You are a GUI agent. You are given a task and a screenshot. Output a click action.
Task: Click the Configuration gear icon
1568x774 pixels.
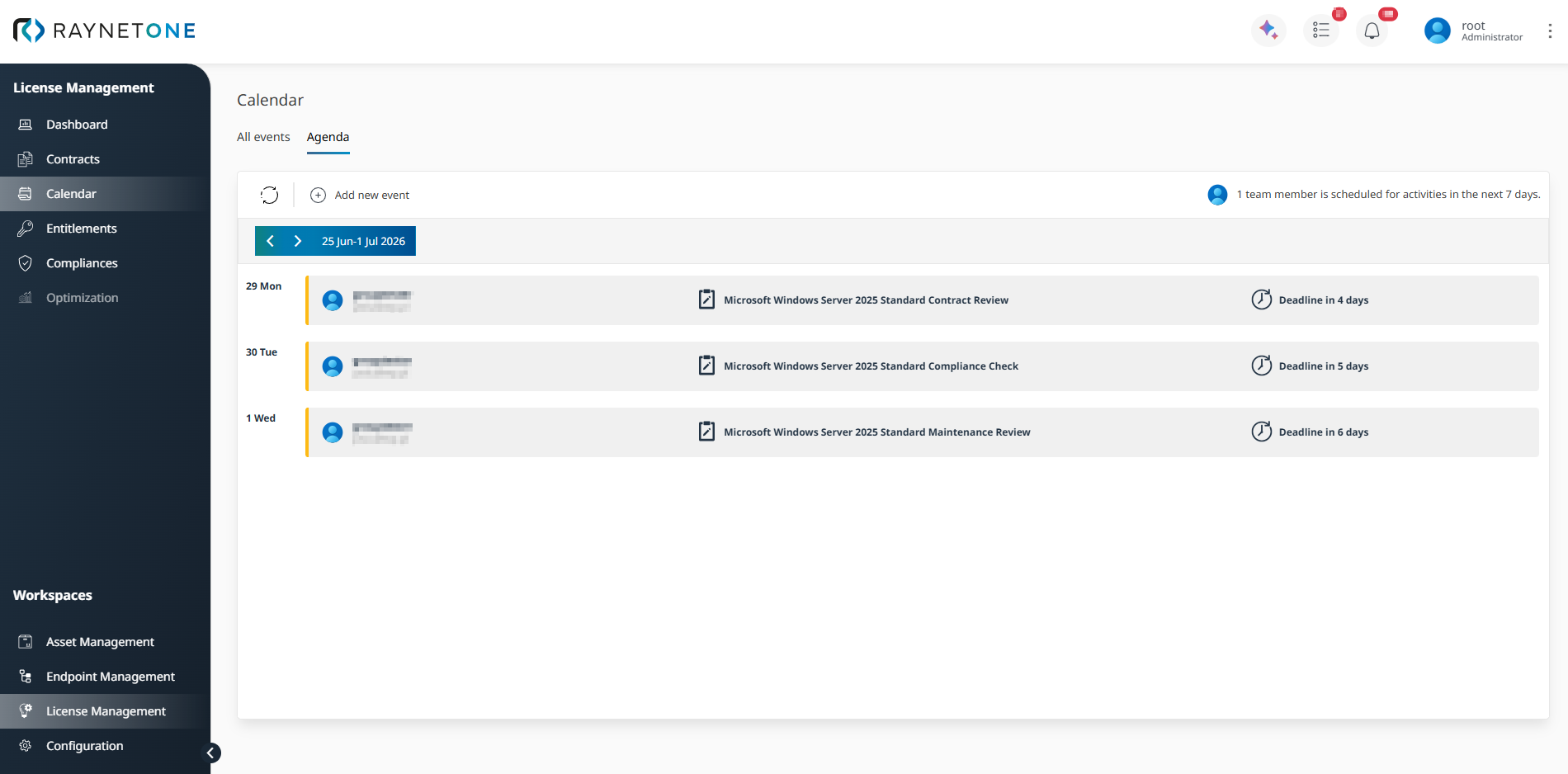[x=26, y=746]
